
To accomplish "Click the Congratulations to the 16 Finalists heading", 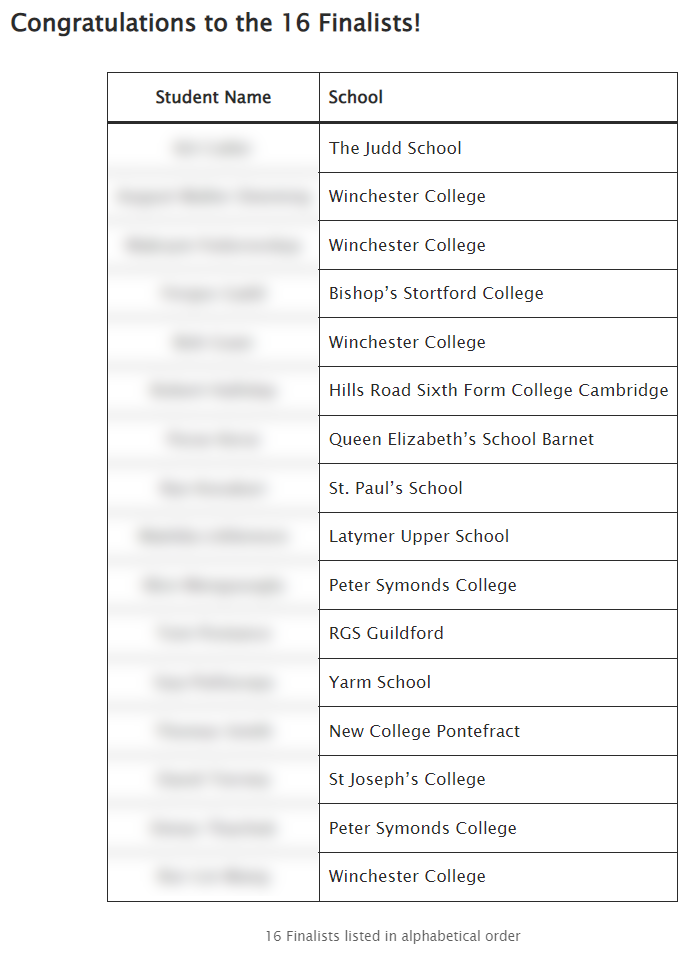I will click(x=216, y=23).
